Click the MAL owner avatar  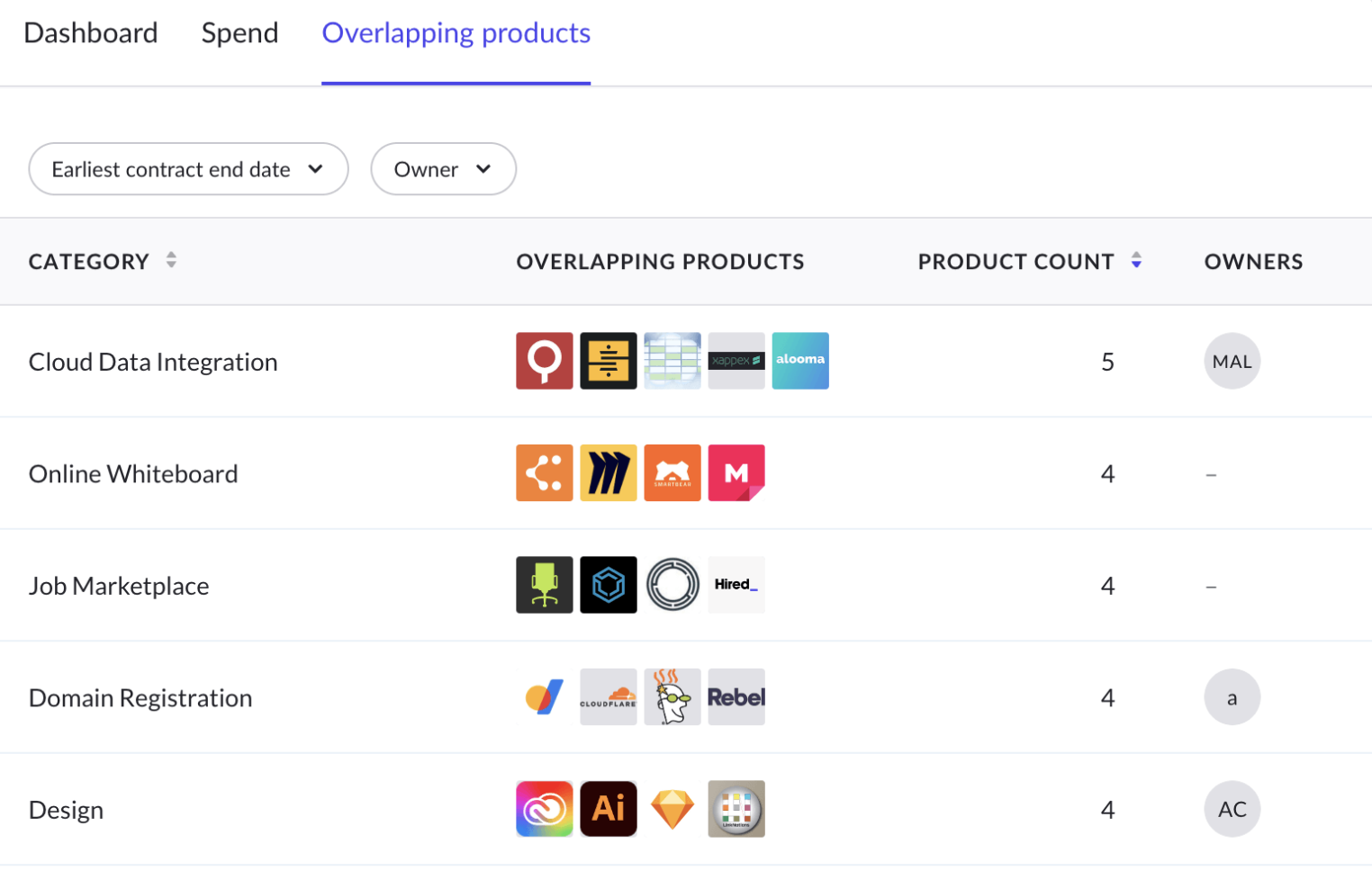[1232, 361]
